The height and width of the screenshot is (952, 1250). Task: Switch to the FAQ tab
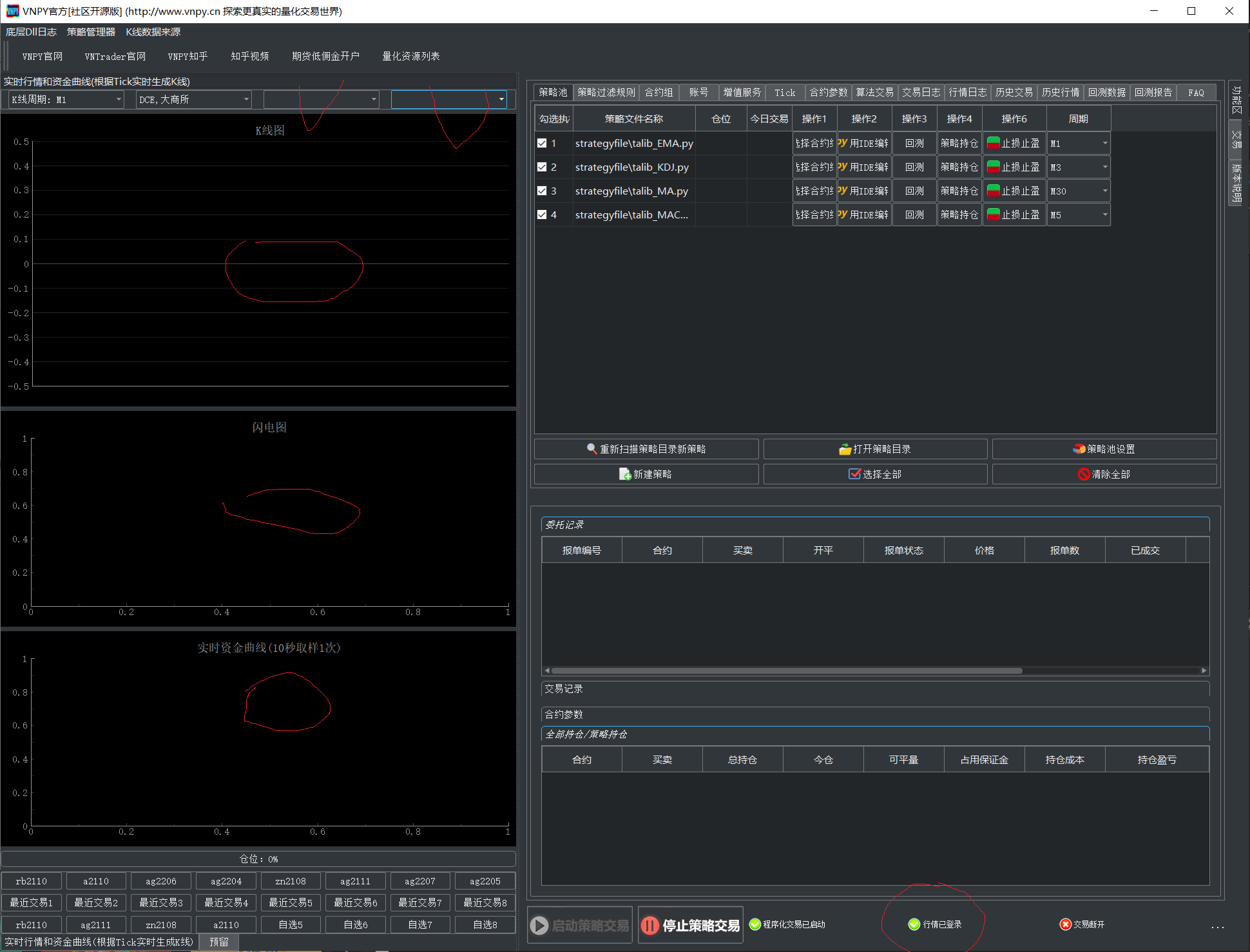[x=1196, y=92]
